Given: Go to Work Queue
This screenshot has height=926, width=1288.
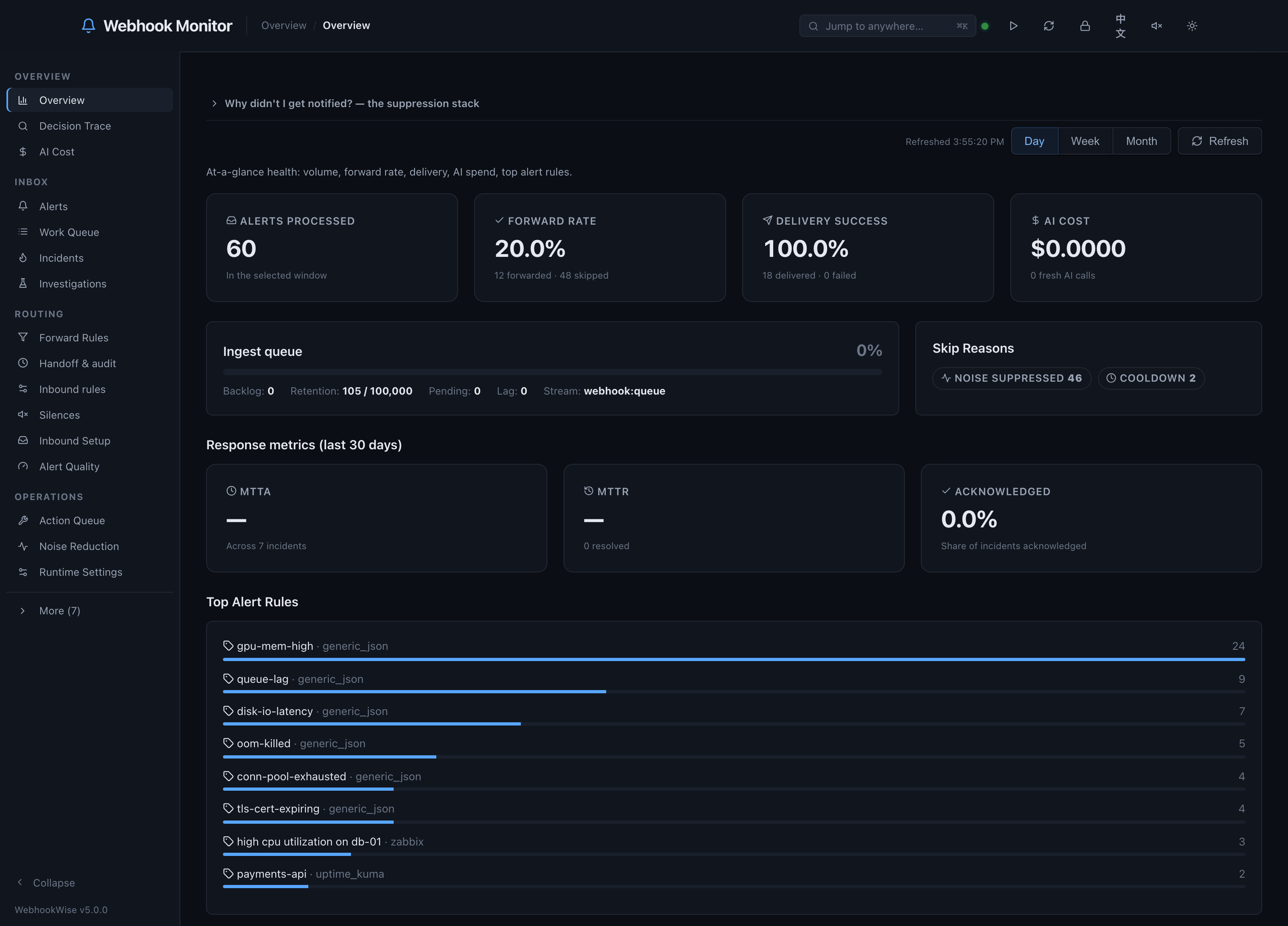Looking at the screenshot, I should coord(90,232).
